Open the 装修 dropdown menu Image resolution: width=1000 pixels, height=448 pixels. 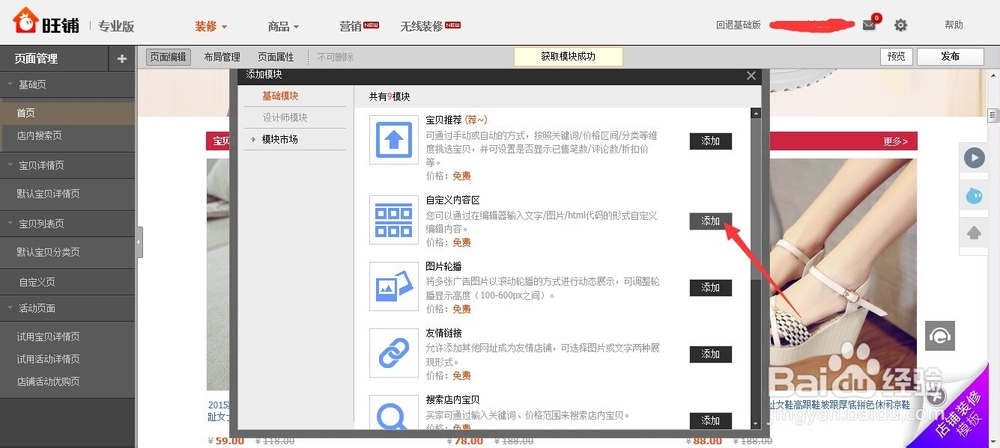point(211,26)
